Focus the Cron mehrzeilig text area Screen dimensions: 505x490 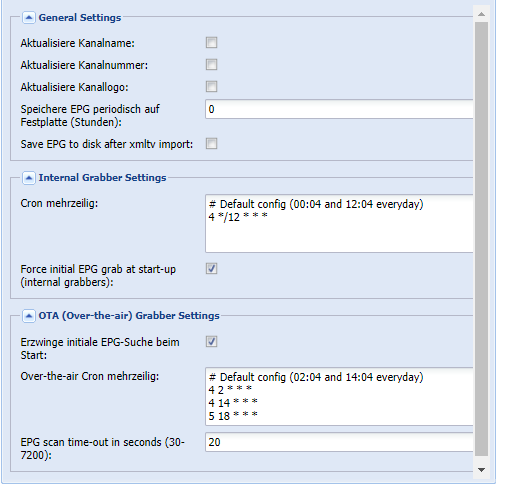pyautogui.click(x=339, y=223)
